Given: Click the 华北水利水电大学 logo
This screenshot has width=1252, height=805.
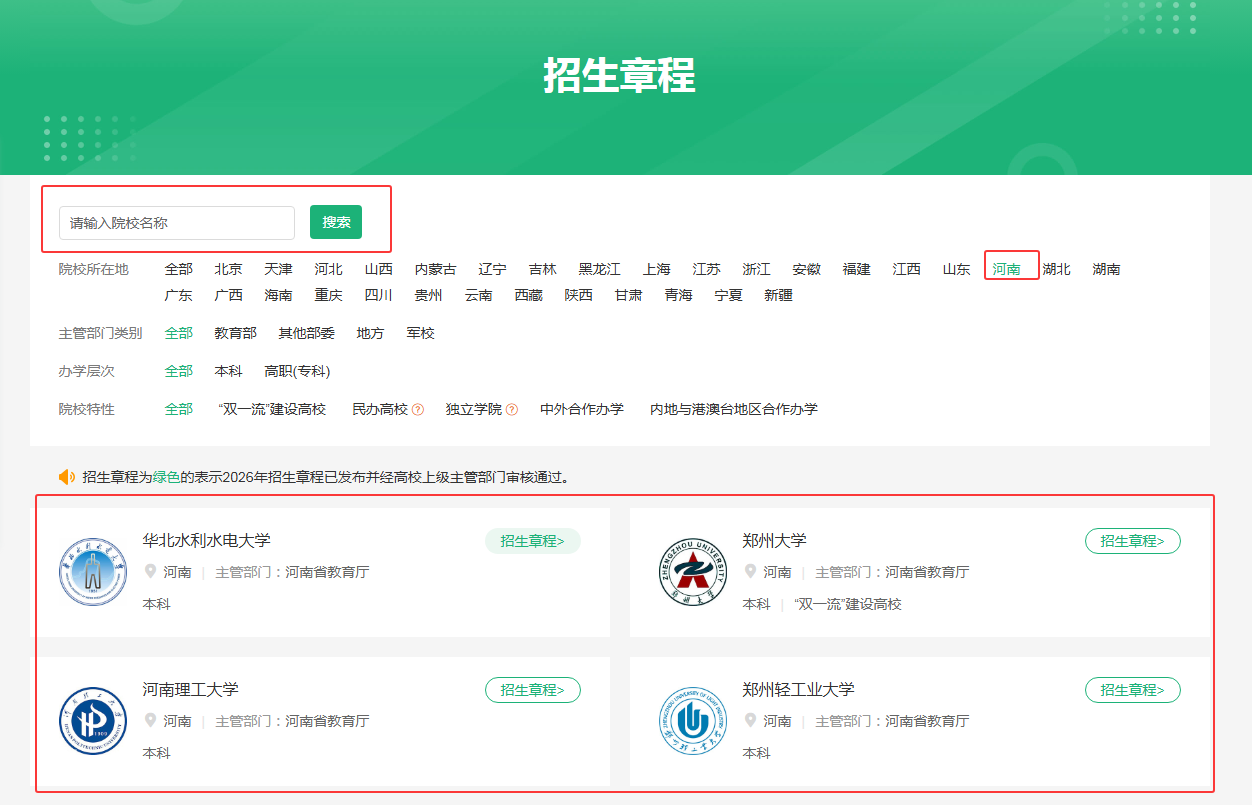Looking at the screenshot, I should pos(93,571).
